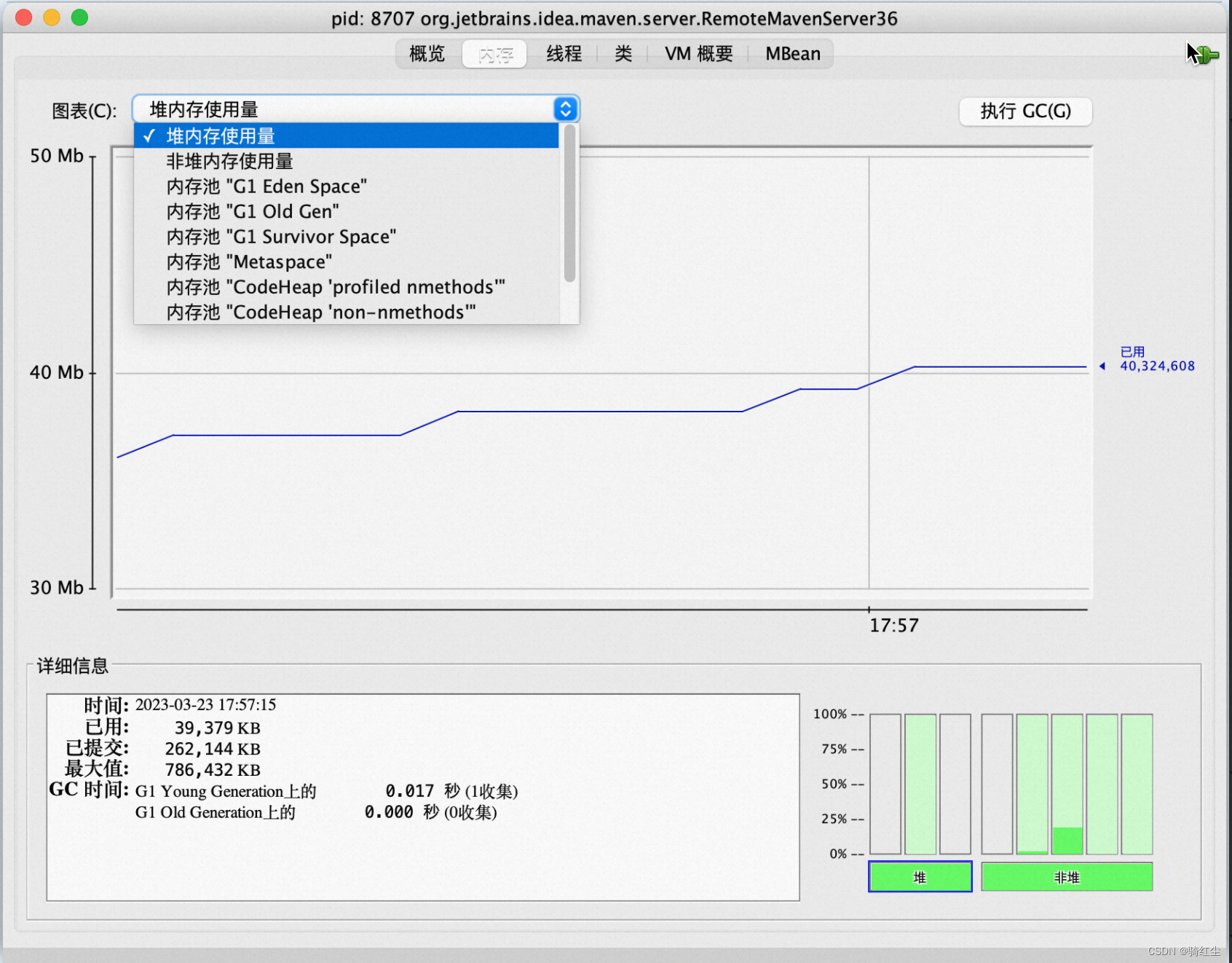Switch to the 概览 tab
The image size is (1232, 963).
click(427, 54)
